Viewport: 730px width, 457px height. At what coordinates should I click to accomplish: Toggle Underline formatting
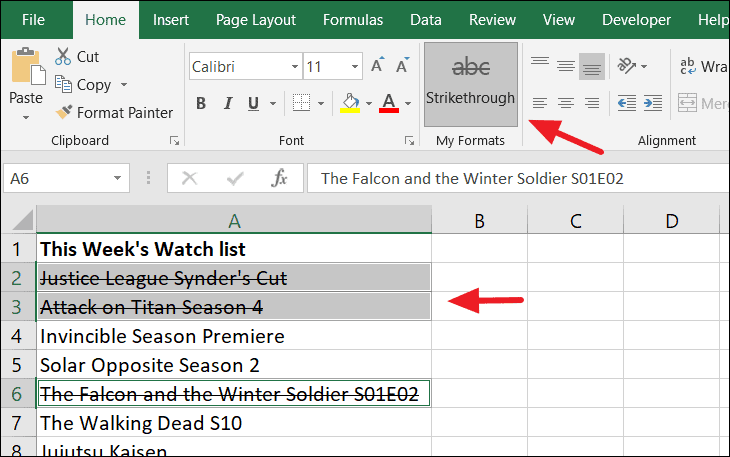coord(253,103)
